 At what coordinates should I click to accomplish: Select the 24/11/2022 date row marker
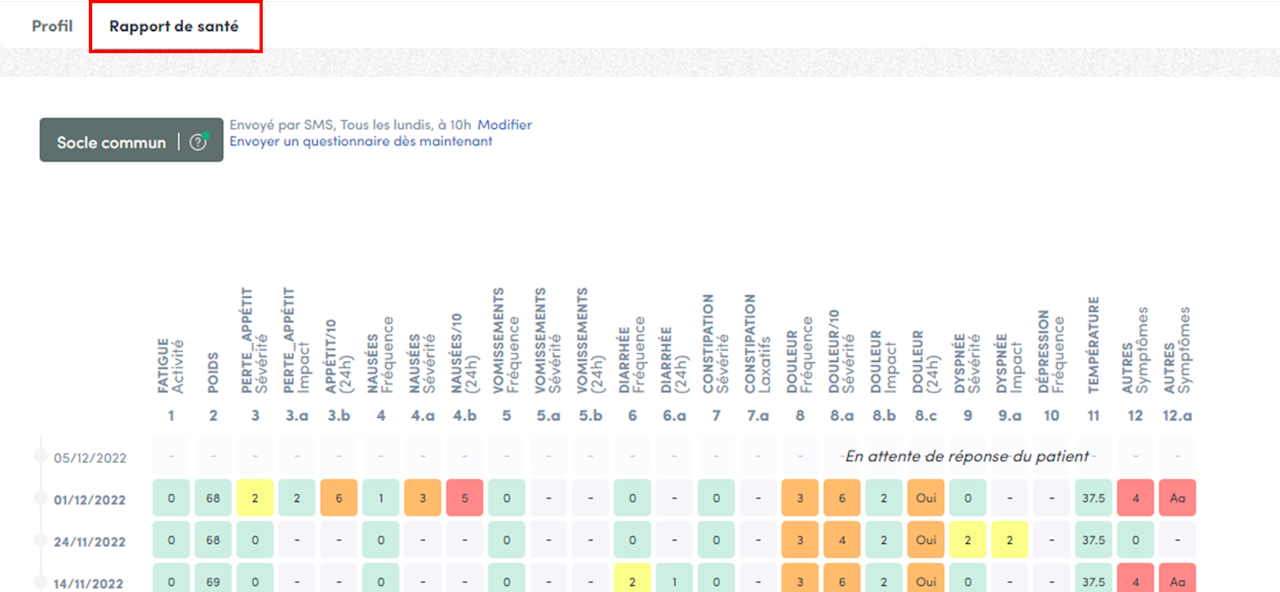tap(41, 541)
